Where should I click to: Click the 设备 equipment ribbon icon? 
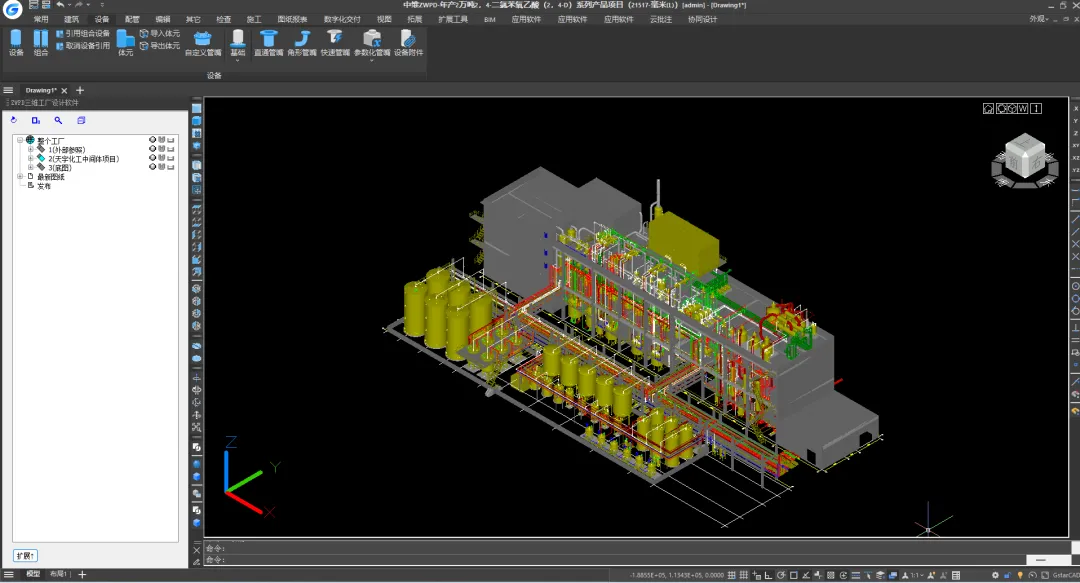point(16,42)
